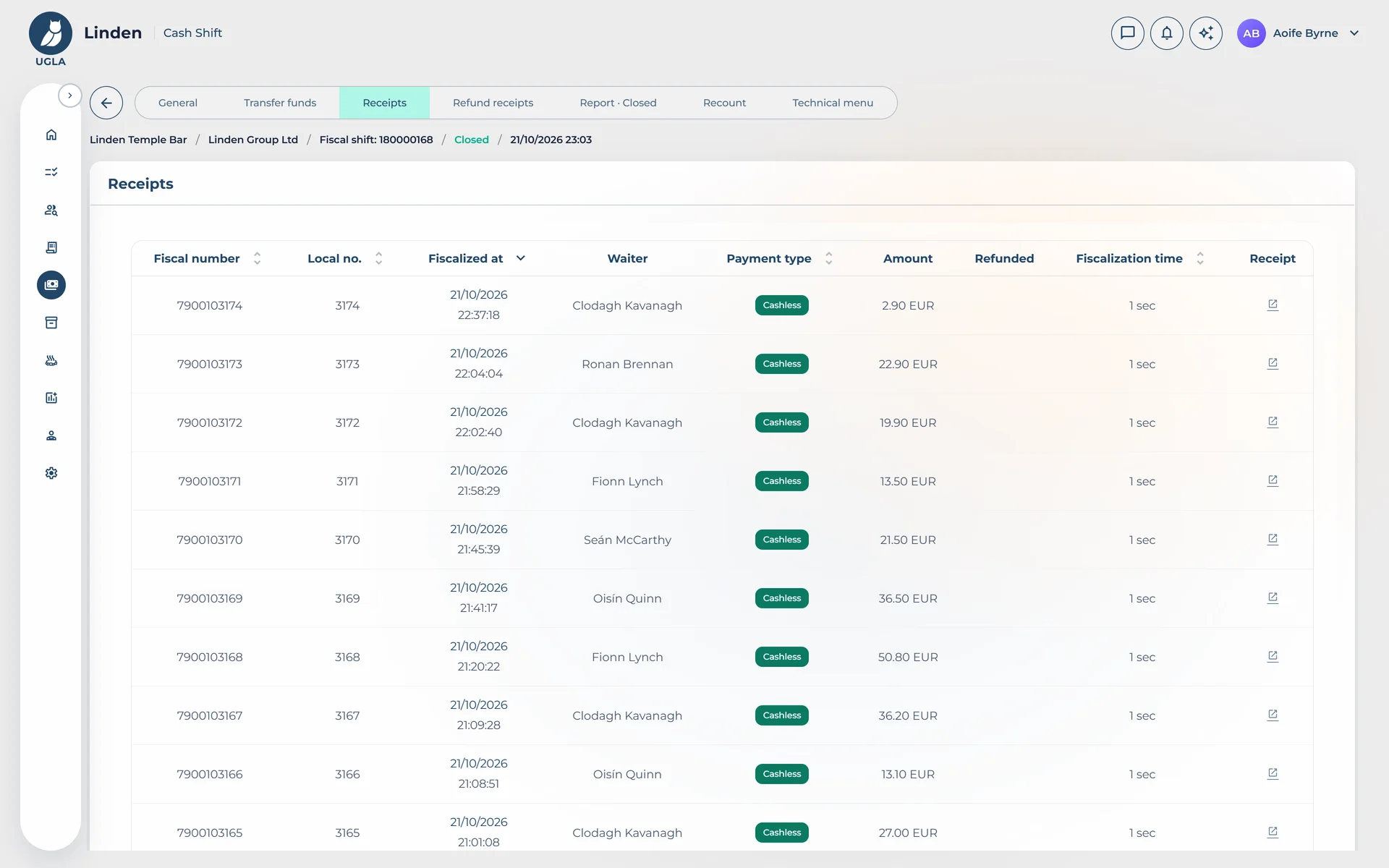Click amount 2.90 EUR cell
The image size is (1389, 868).
coord(908,305)
